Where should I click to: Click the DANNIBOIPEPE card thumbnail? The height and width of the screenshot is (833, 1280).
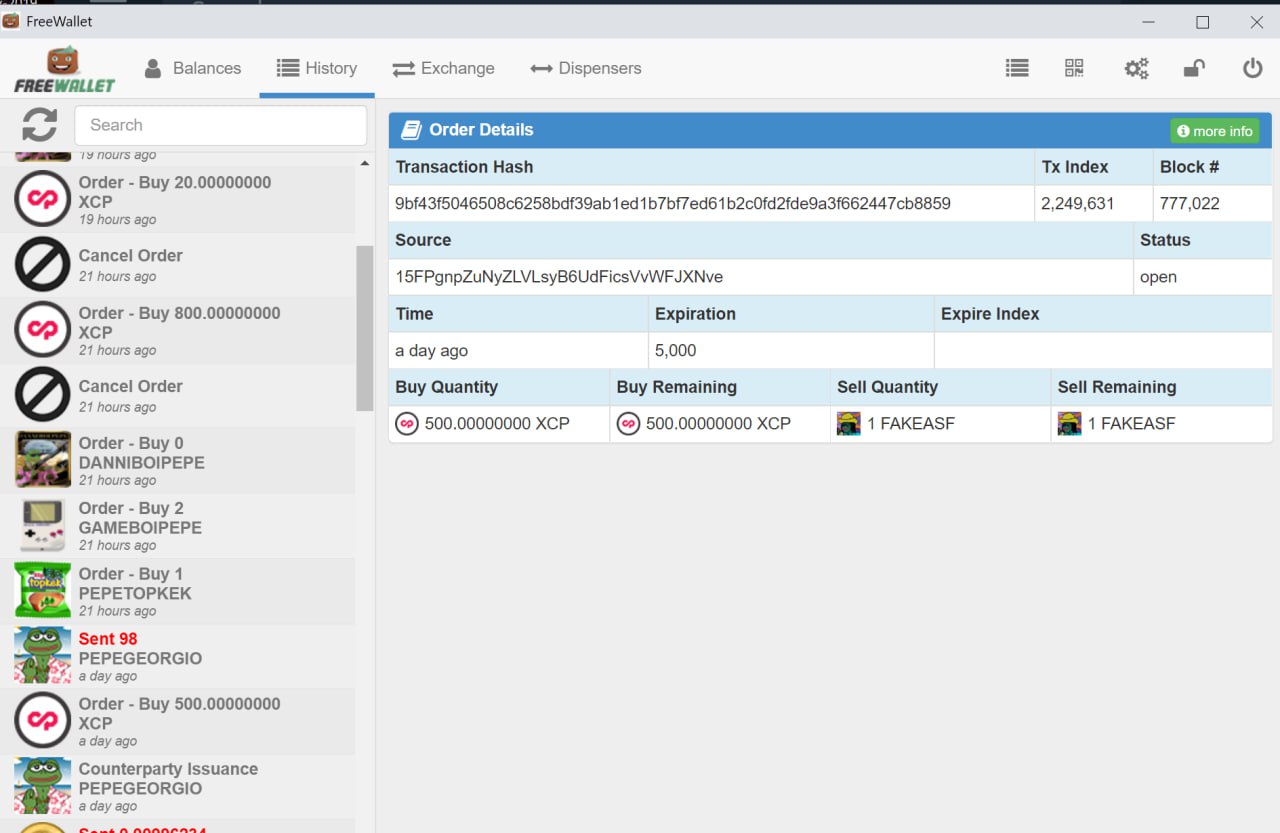[x=43, y=460]
